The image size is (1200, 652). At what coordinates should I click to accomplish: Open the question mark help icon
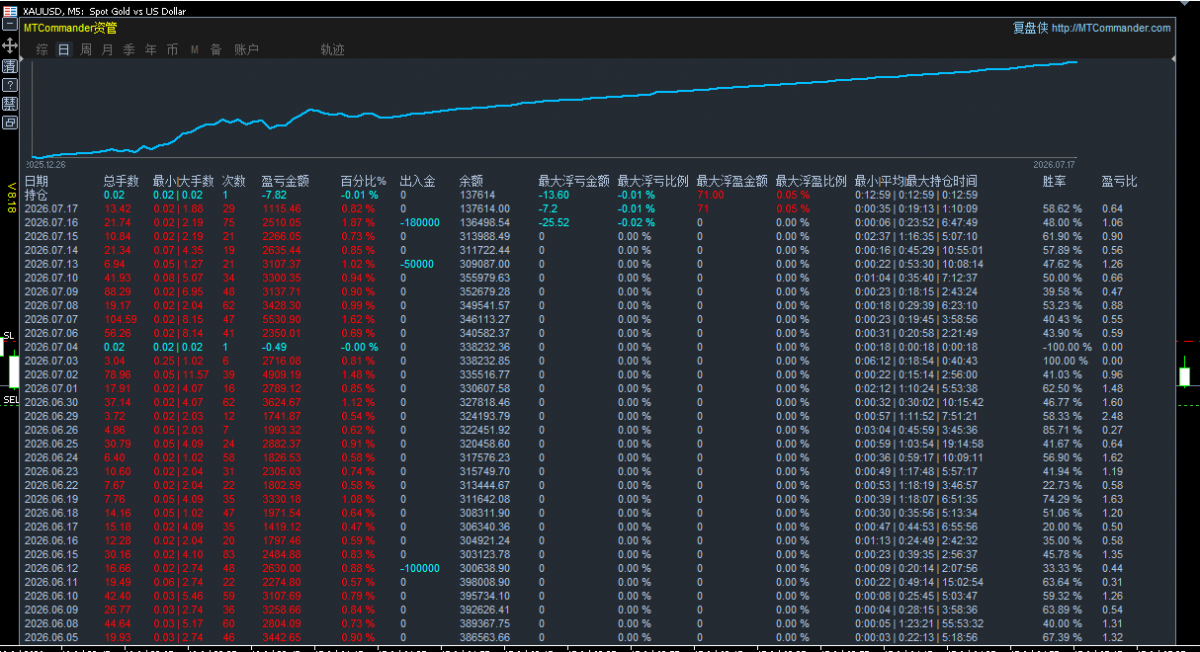point(9,85)
